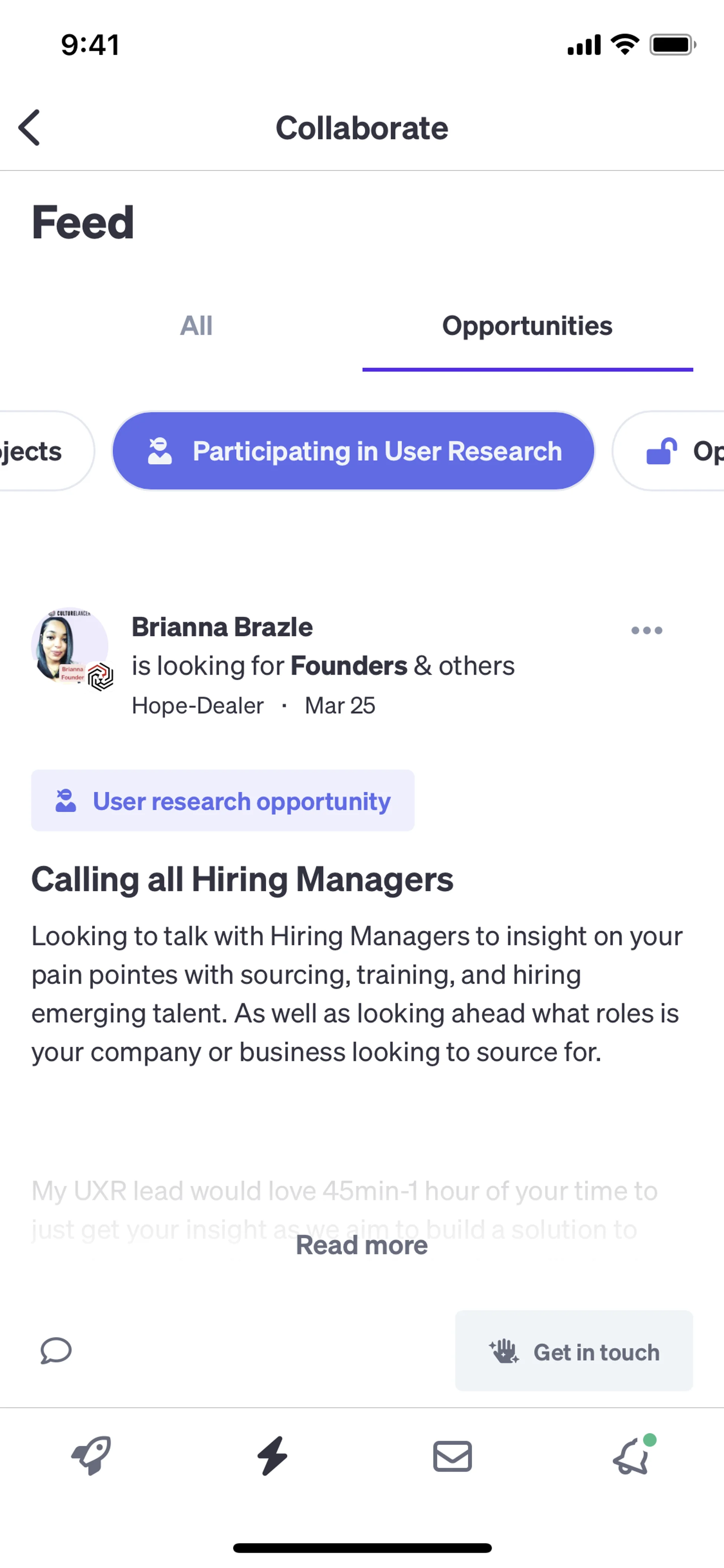Image resolution: width=724 pixels, height=1568 pixels.
Task: Select the partially visible Projects filter chip
Action: coord(37,451)
